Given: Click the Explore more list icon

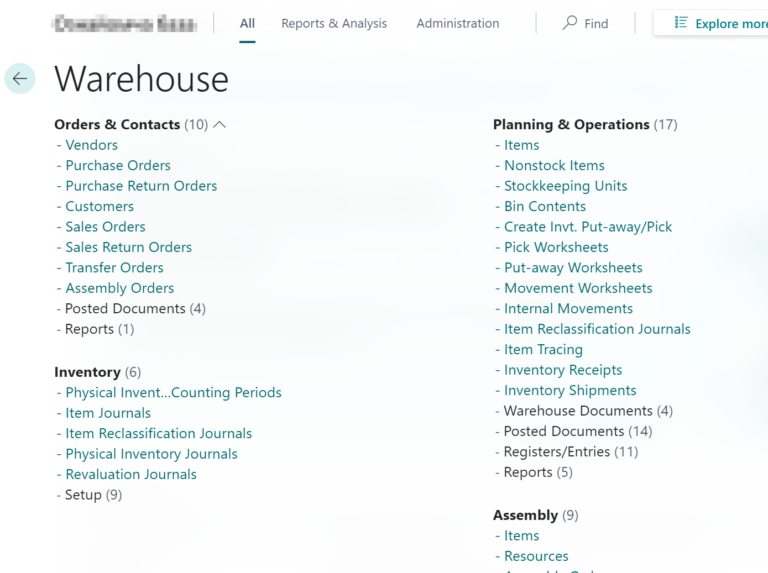Looking at the screenshot, I should [x=681, y=23].
